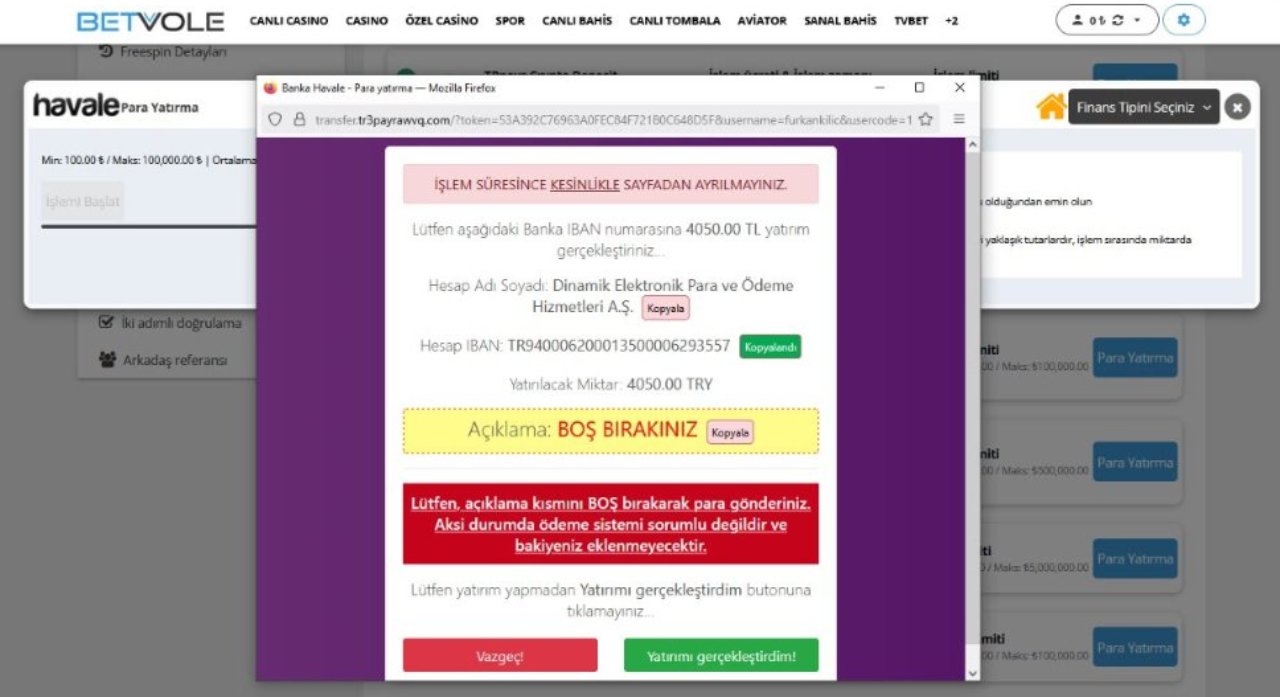Open the Firefox hamburger menu
Viewport: 1280px width, 697px height.
tap(959, 119)
